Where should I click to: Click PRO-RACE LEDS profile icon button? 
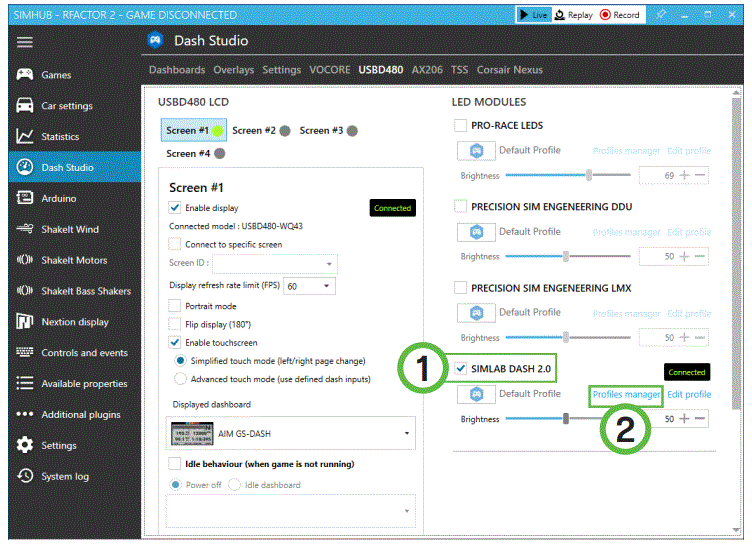tap(476, 151)
